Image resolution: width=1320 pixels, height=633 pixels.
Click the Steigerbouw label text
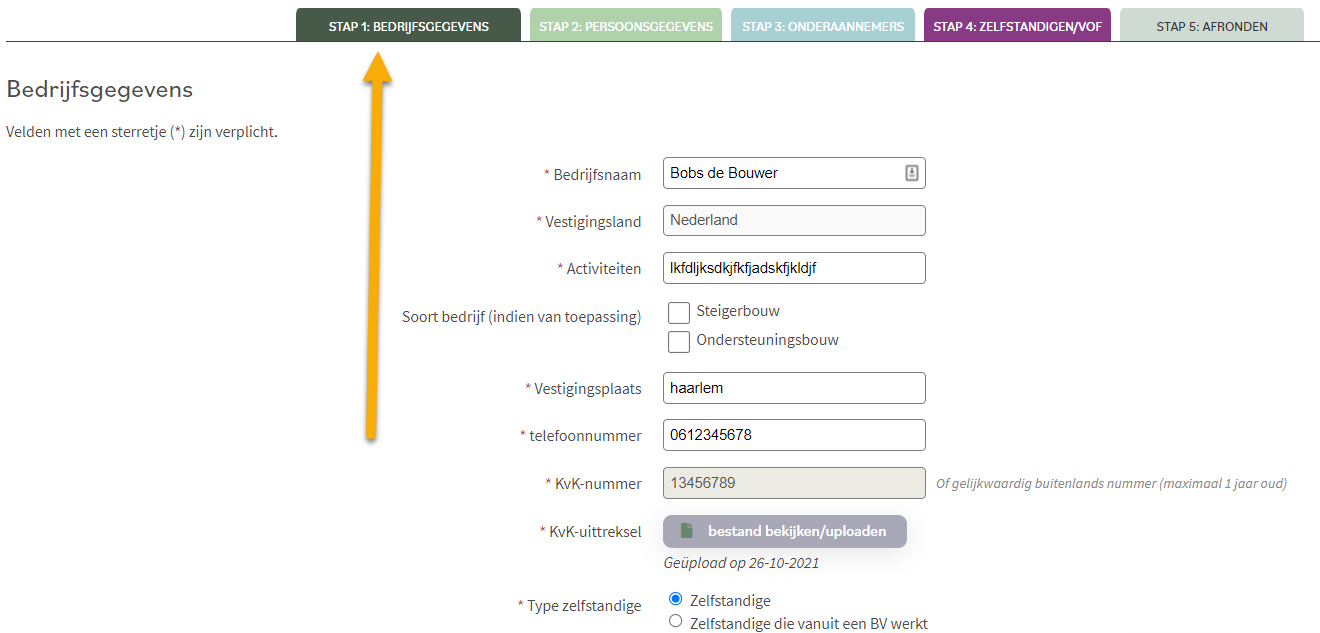[738, 311]
